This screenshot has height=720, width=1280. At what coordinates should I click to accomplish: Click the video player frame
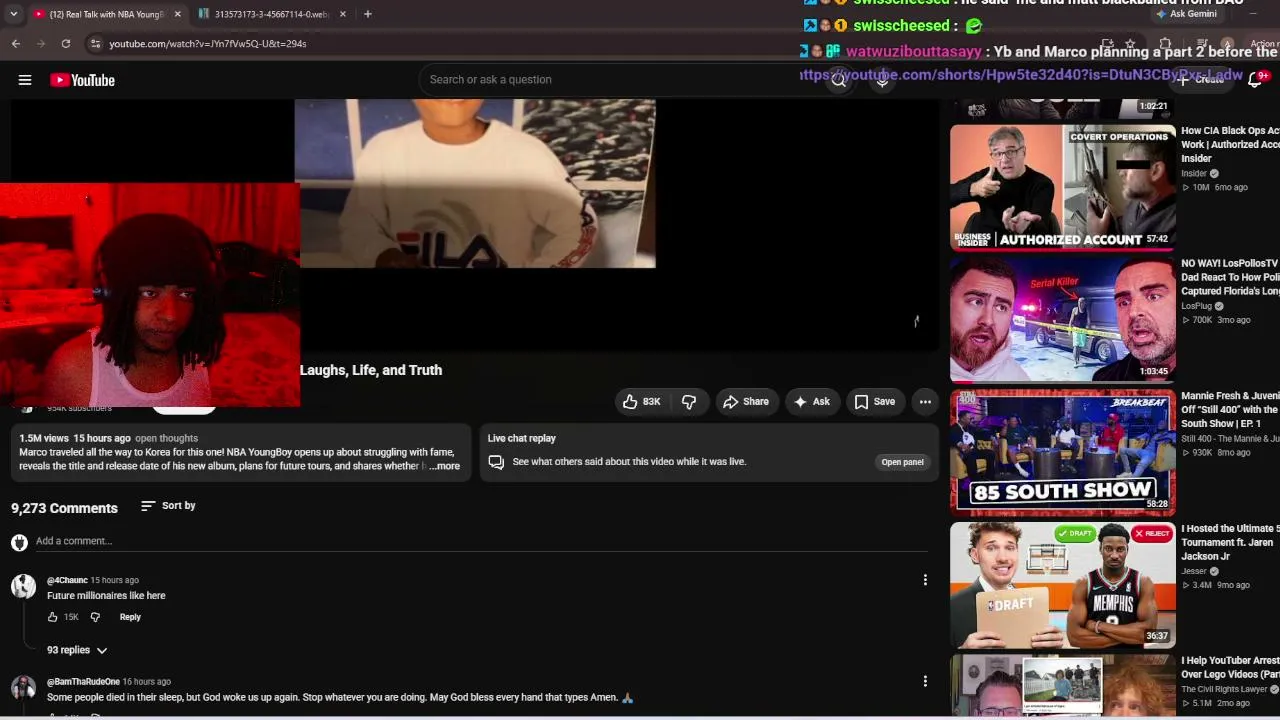(x=475, y=225)
